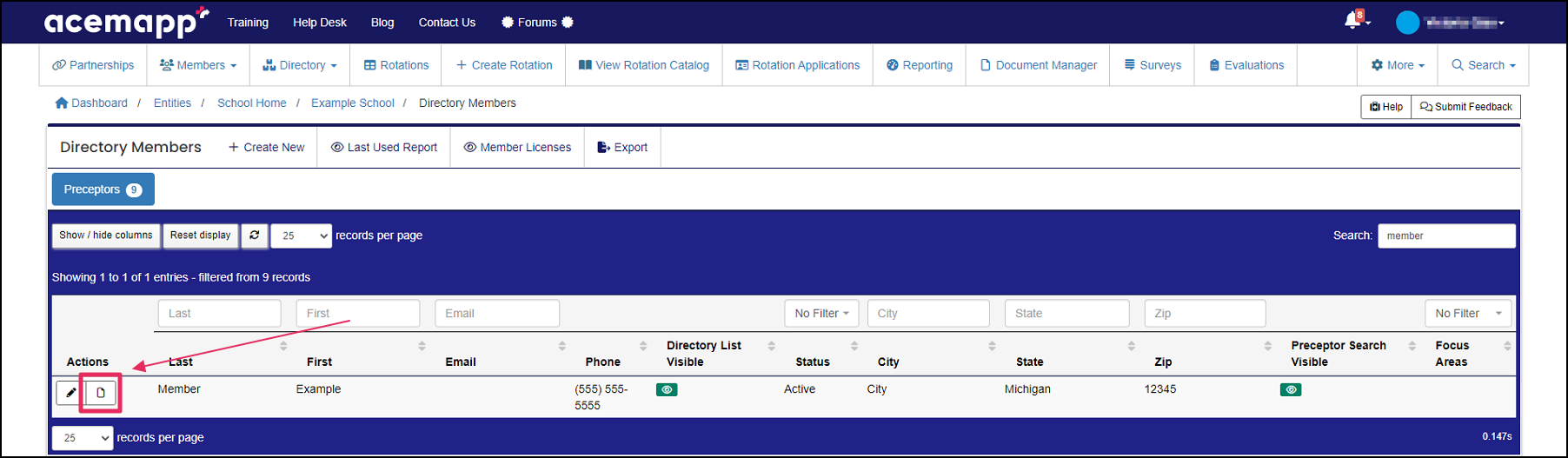Viewport: 1568px width, 458px height.
Task: Expand the Members dropdown menu
Action: point(198,65)
